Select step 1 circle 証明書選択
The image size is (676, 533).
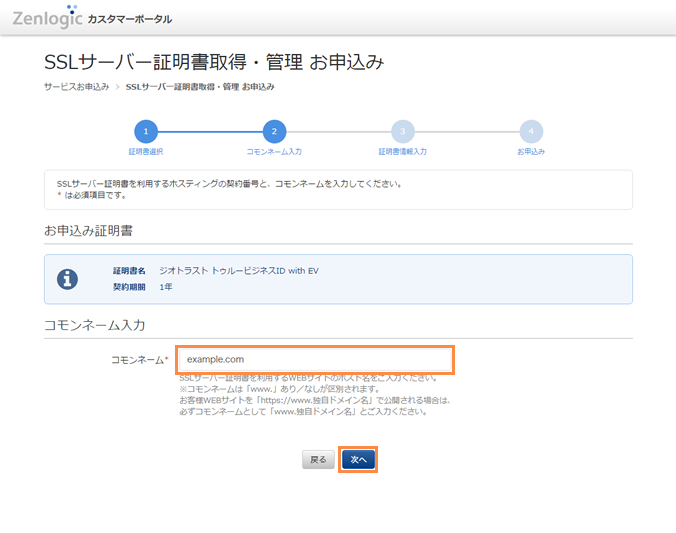coord(146,131)
